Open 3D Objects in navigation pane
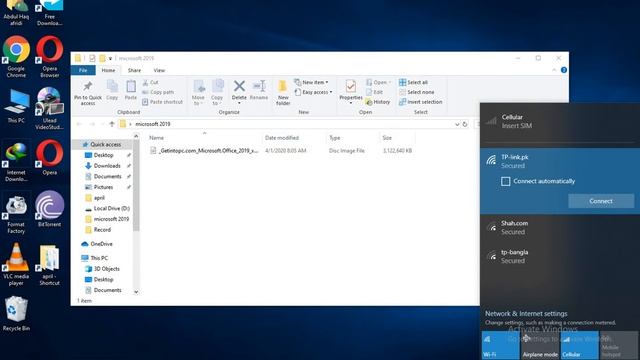This screenshot has width=640, height=360. coord(102,269)
